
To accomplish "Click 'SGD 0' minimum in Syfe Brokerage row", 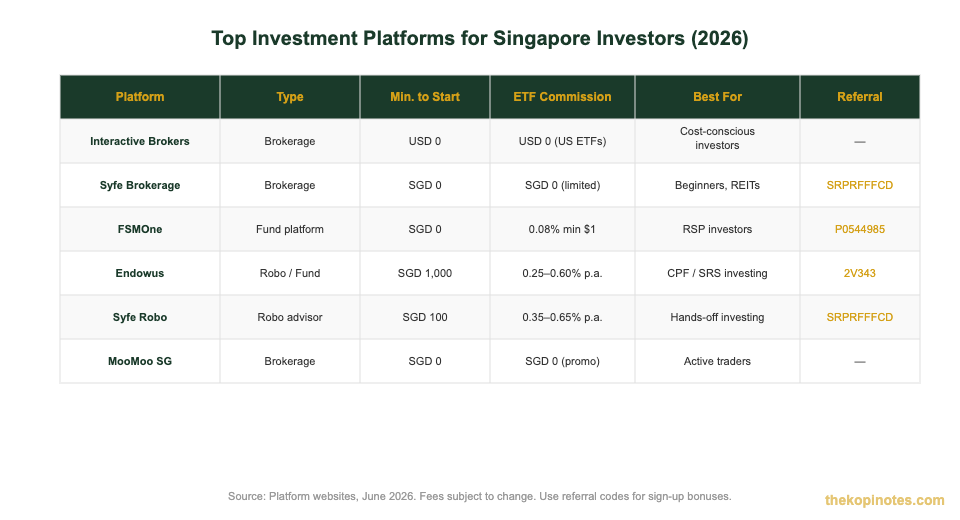I will [x=425, y=185].
